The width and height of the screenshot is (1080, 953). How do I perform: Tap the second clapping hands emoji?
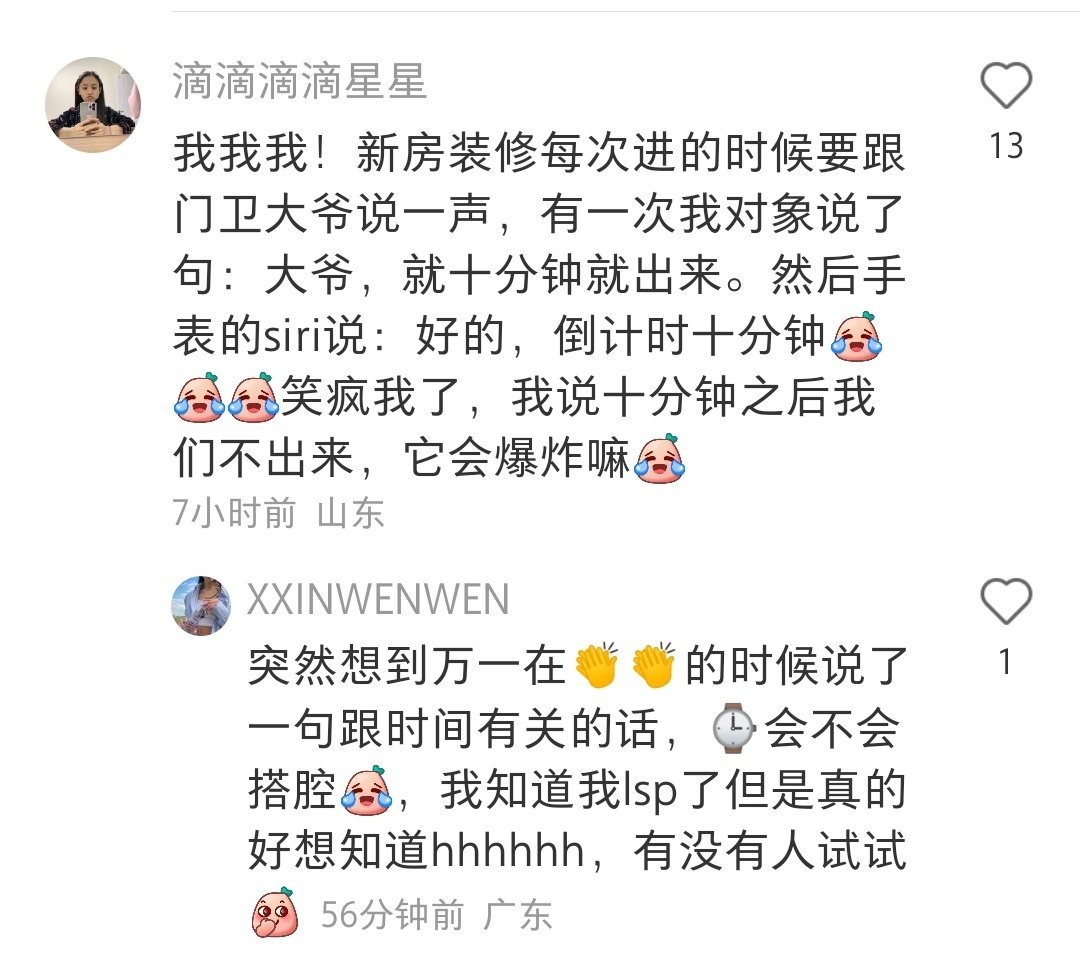click(x=654, y=665)
